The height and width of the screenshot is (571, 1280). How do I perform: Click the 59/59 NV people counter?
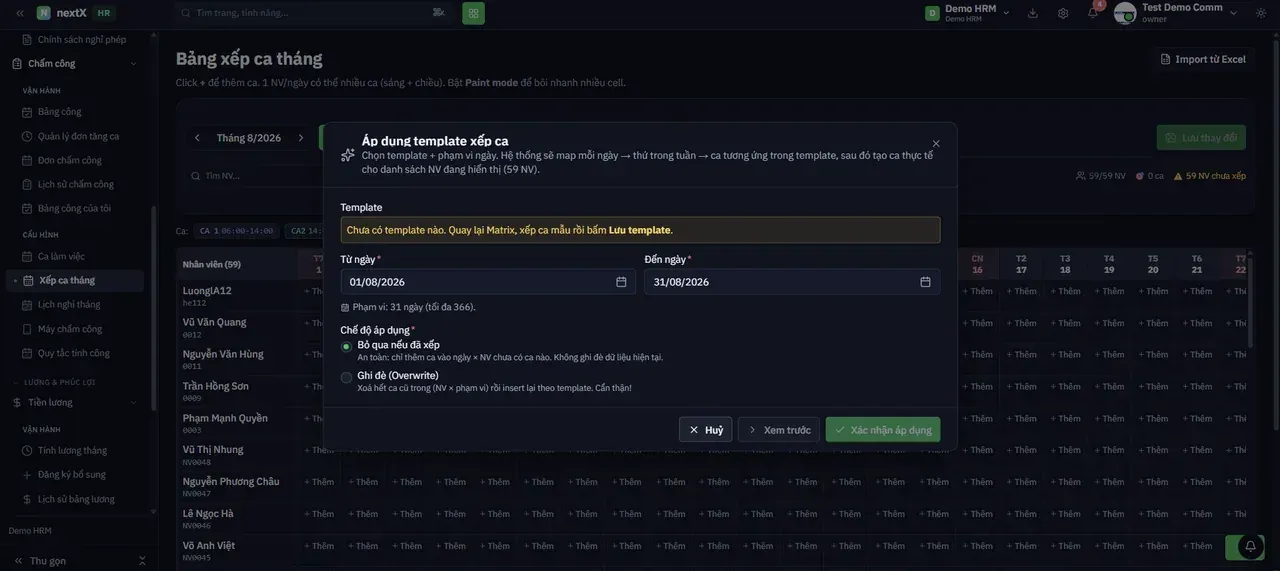tap(1101, 176)
